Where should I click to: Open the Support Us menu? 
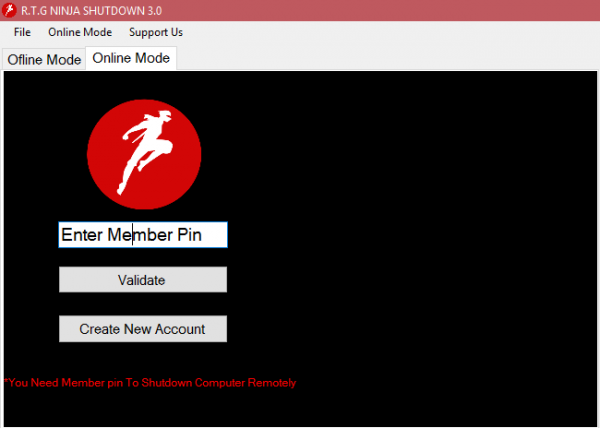156,32
